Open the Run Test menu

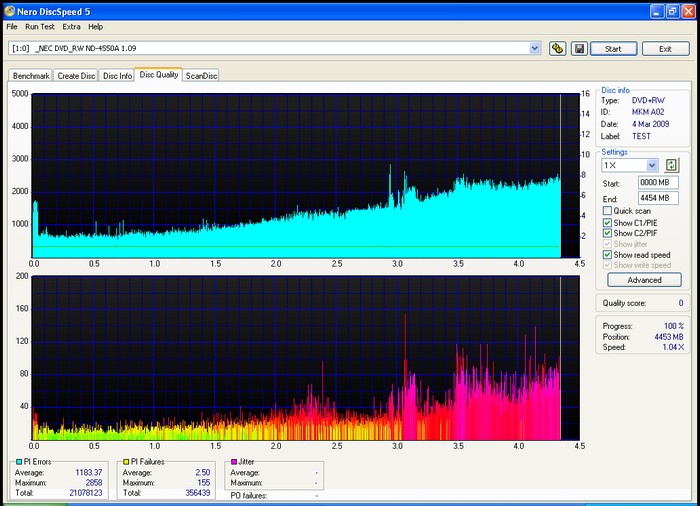[x=40, y=26]
